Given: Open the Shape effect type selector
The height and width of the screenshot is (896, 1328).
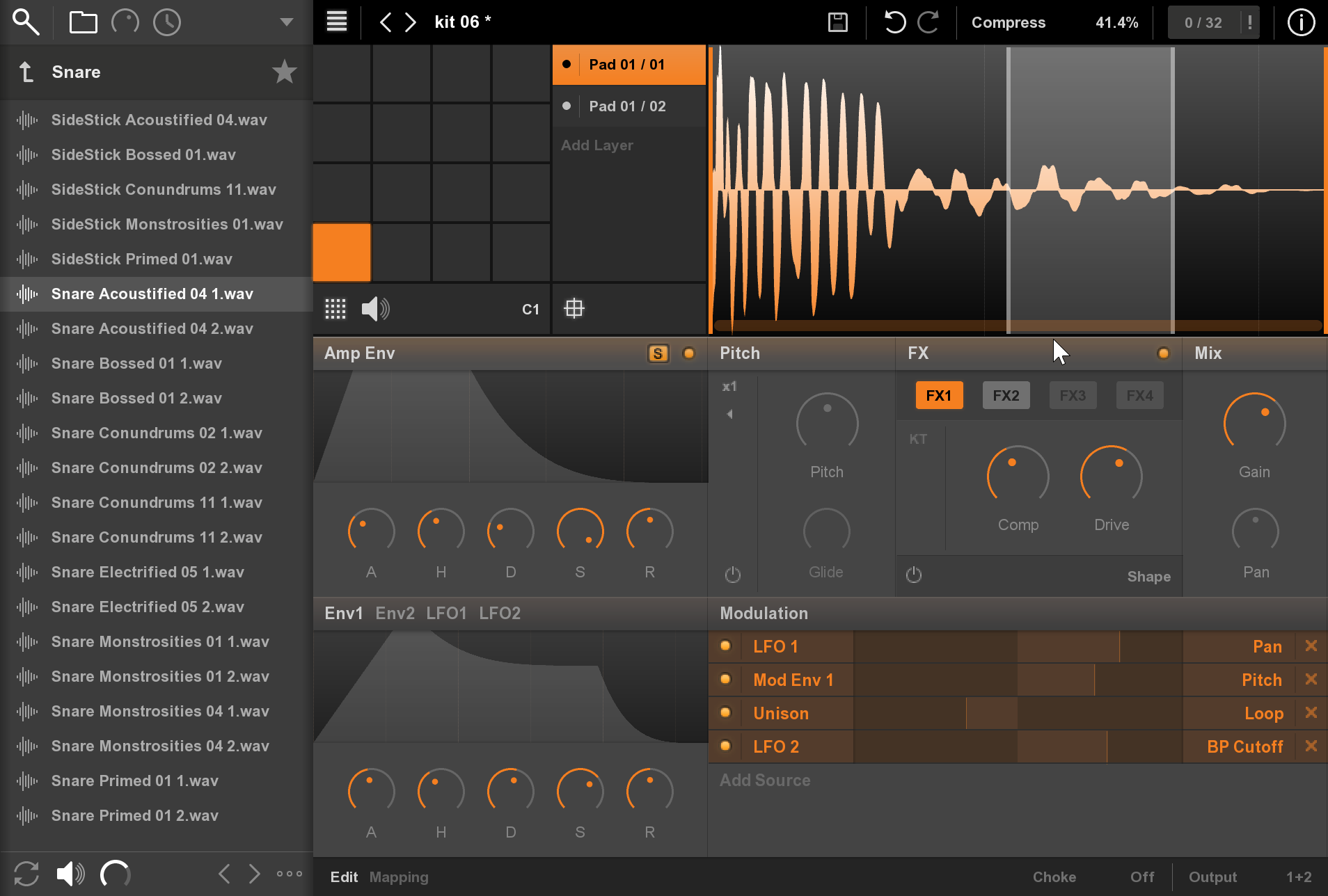Looking at the screenshot, I should 1148,577.
